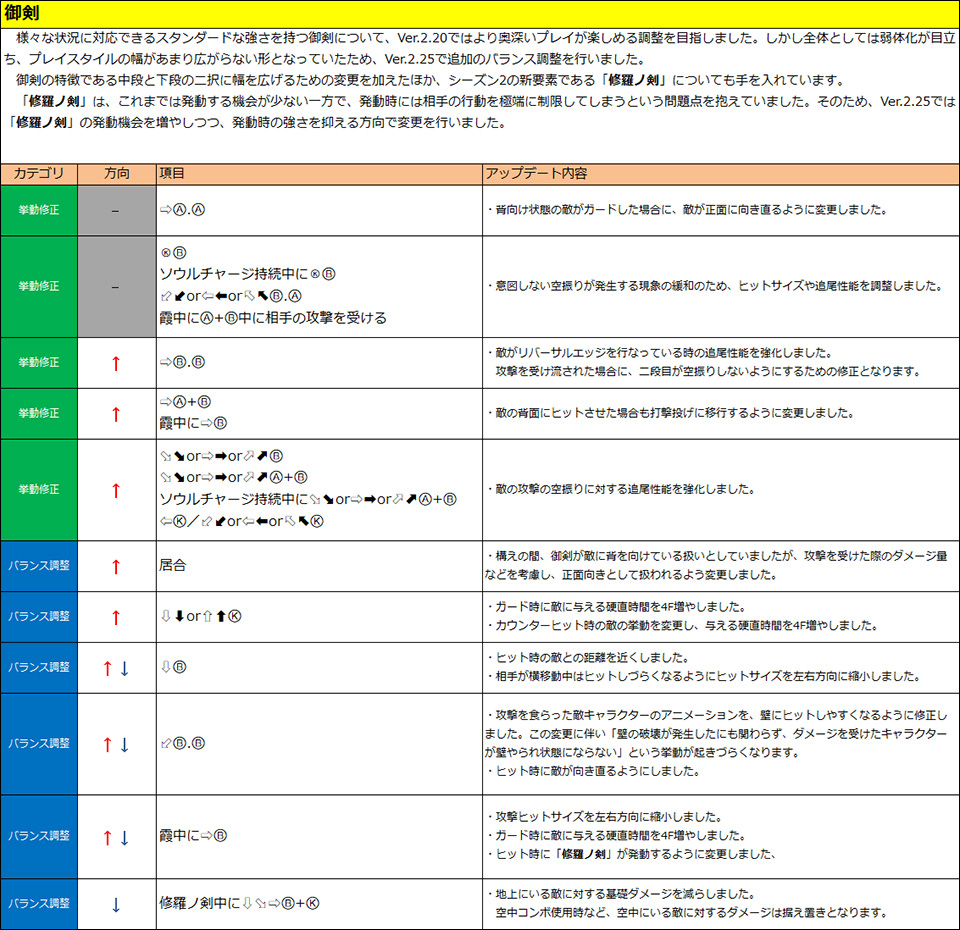Click the red up arrow in the ⇩⬇or⇧⬆Ⓚ row
The image size is (960, 930).
tap(116, 617)
